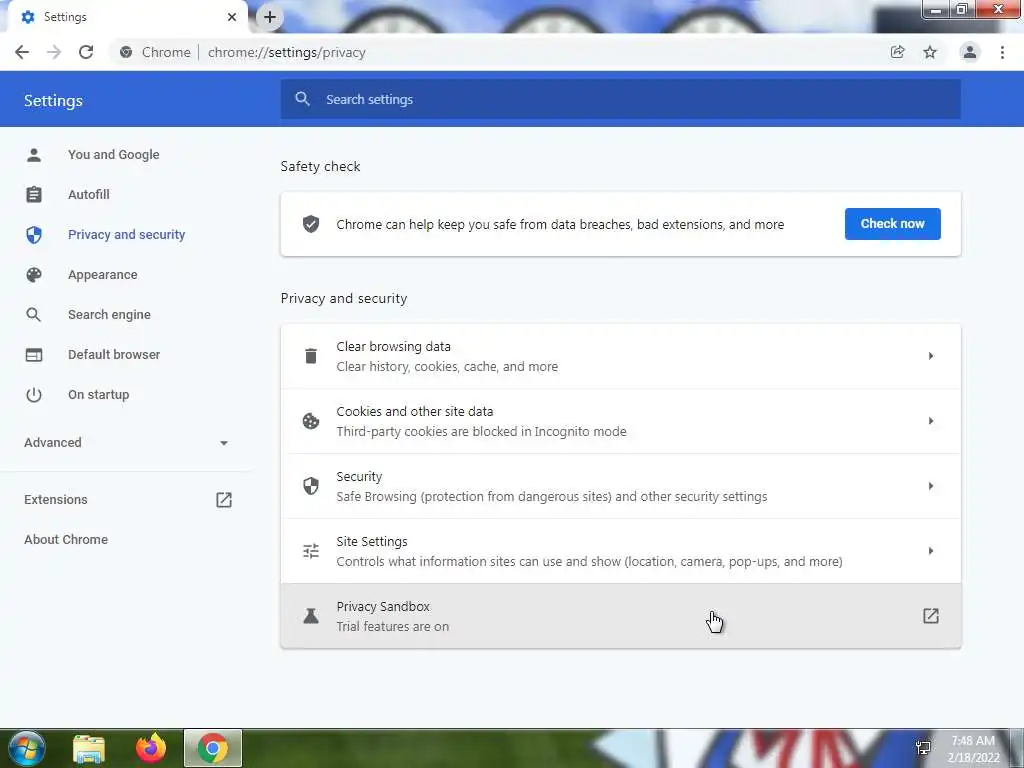Expand the Site Settings row arrow
Screen dimensions: 1024x768
(931, 551)
